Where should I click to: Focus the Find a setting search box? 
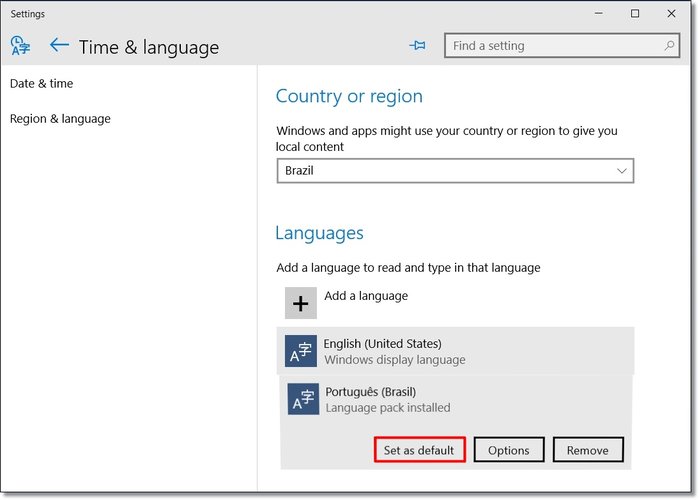(562, 45)
